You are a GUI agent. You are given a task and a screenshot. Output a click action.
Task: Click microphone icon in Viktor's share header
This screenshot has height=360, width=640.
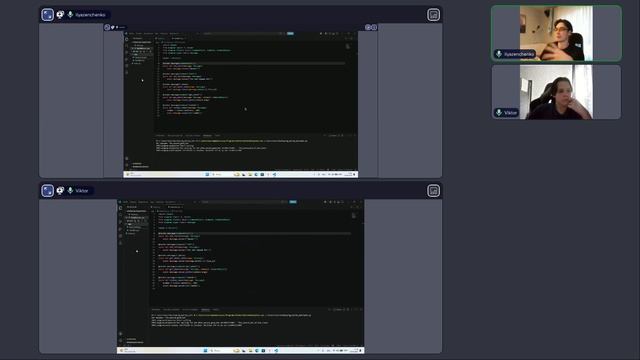point(70,191)
